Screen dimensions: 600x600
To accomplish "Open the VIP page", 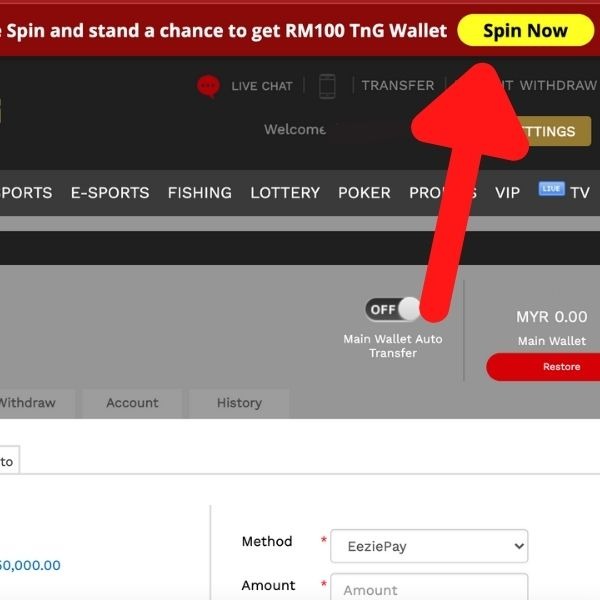I will pos(507,193).
